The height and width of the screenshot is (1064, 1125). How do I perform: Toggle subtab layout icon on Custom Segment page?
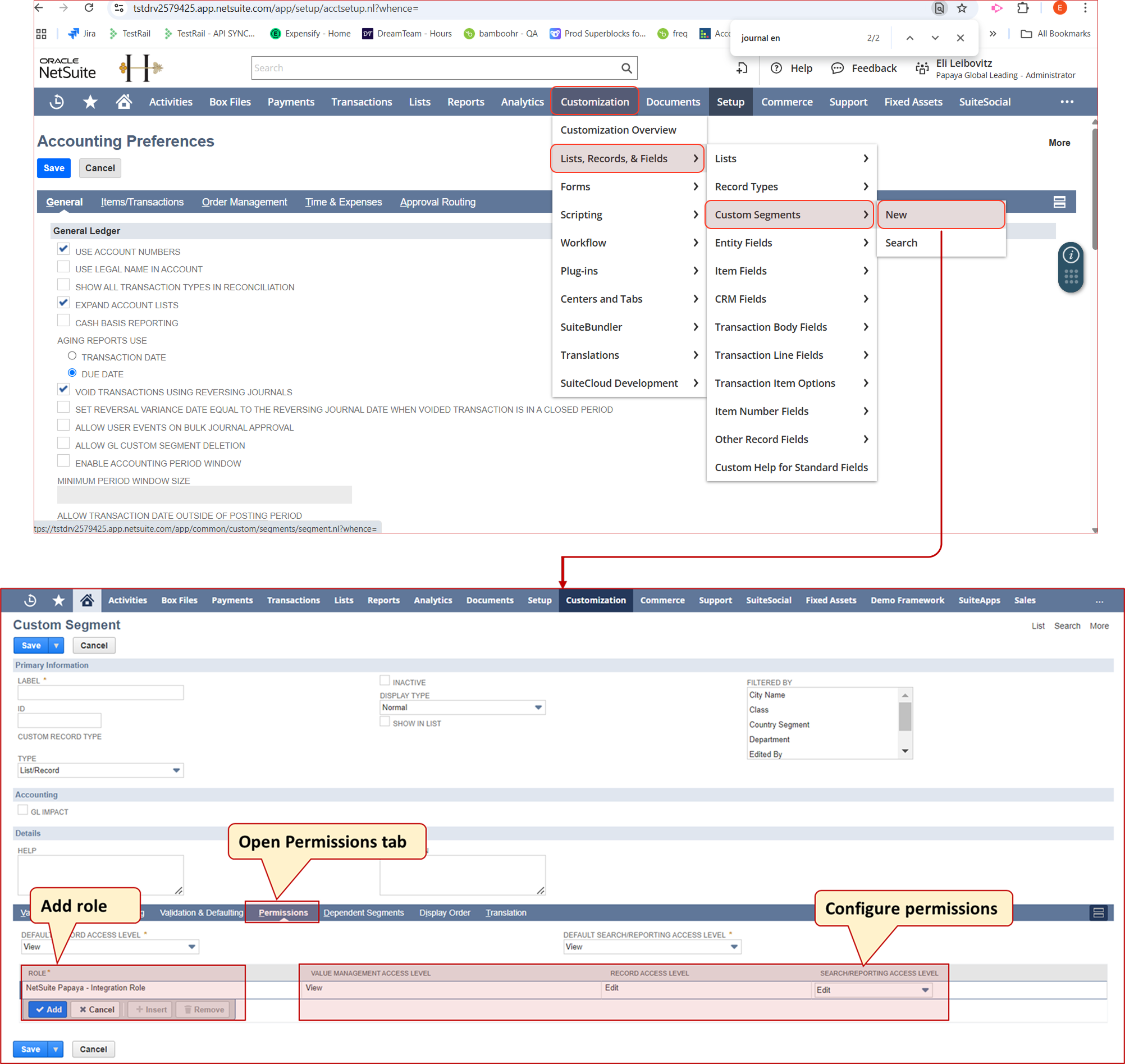(x=1099, y=912)
